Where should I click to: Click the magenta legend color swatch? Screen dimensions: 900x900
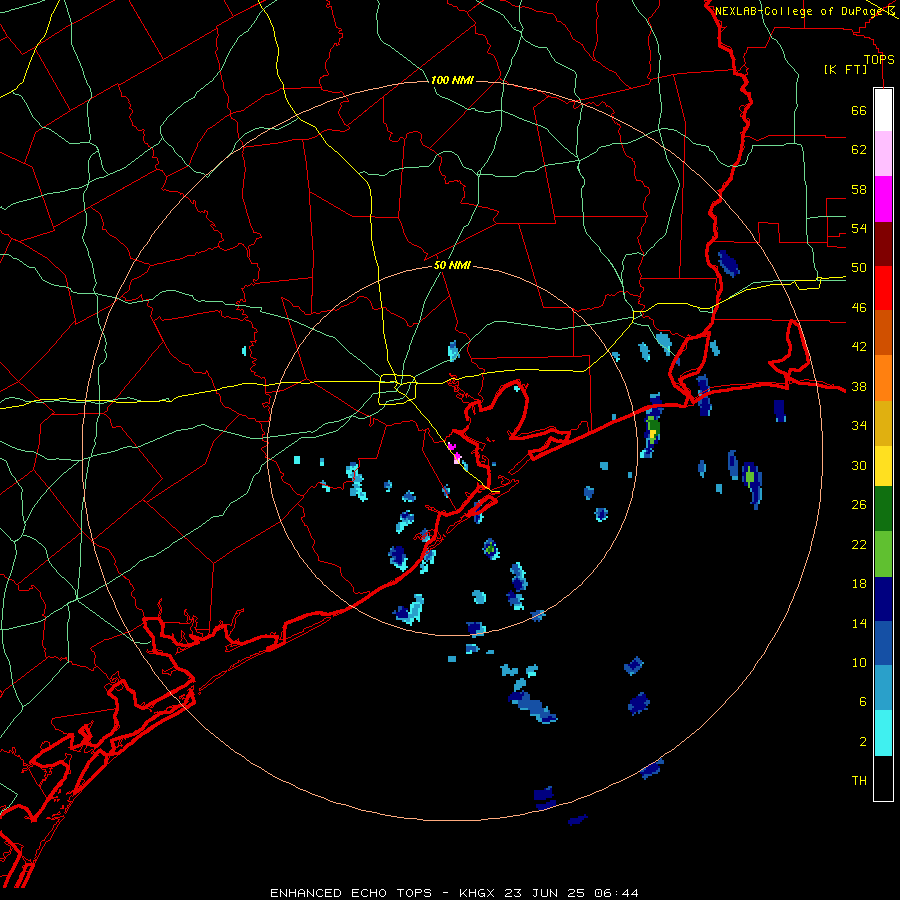coord(883,199)
